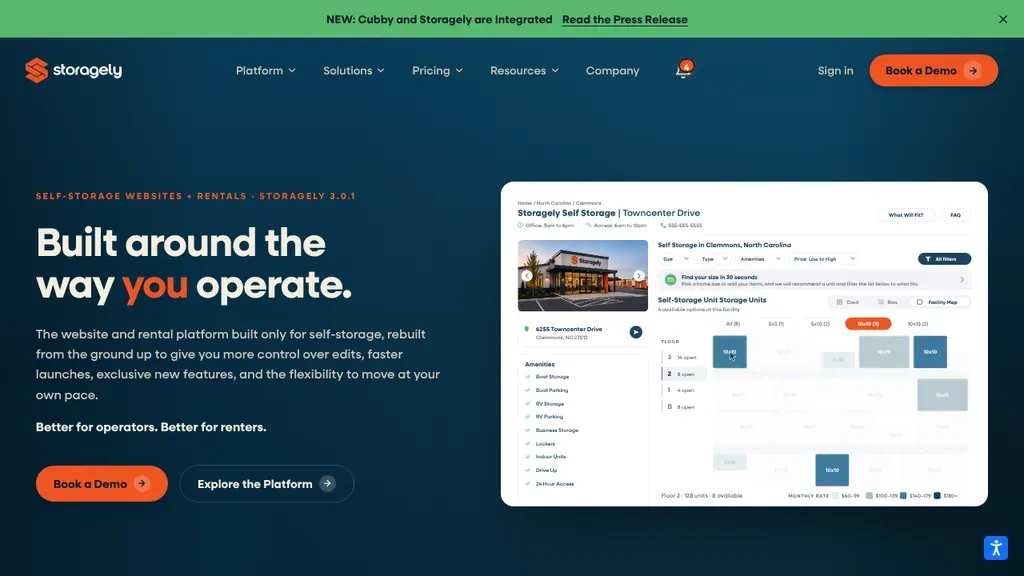This screenshot has height=576, width=1024.
Task: Open the Company menu item
Action: click(613, 71)
